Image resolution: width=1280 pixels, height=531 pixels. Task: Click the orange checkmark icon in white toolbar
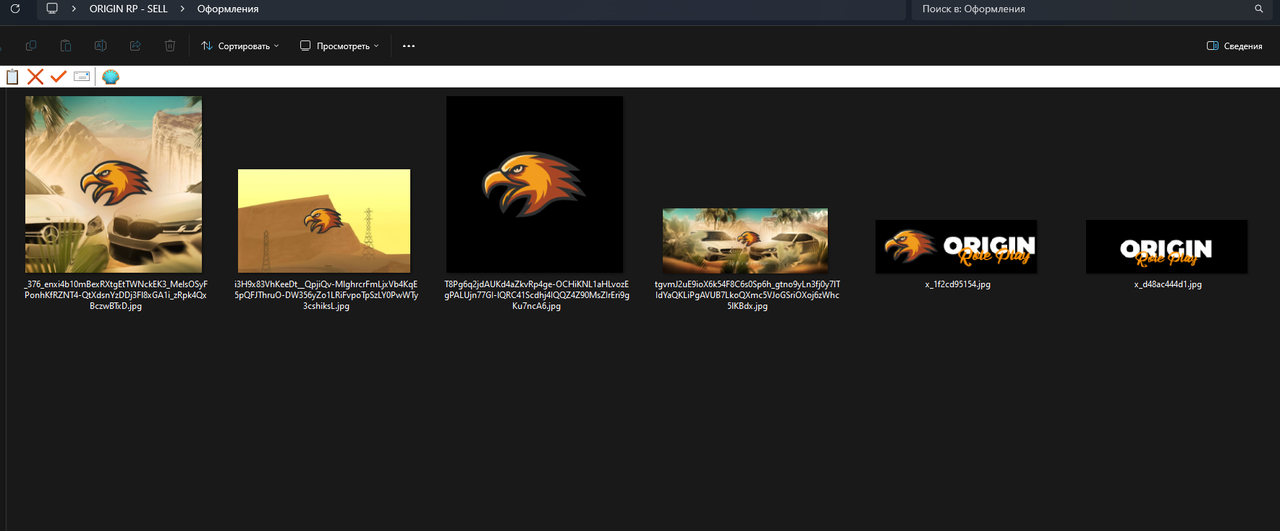click(x=58, y=77)
